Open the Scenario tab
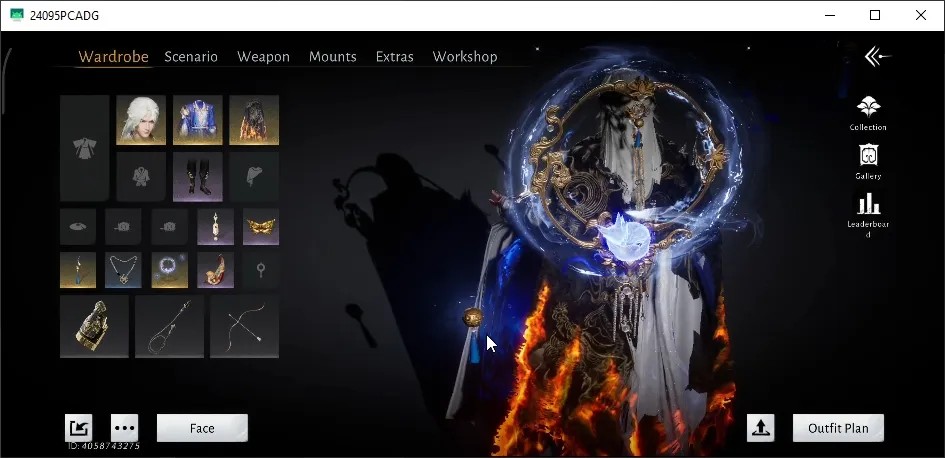 click(x=191, y=57)
